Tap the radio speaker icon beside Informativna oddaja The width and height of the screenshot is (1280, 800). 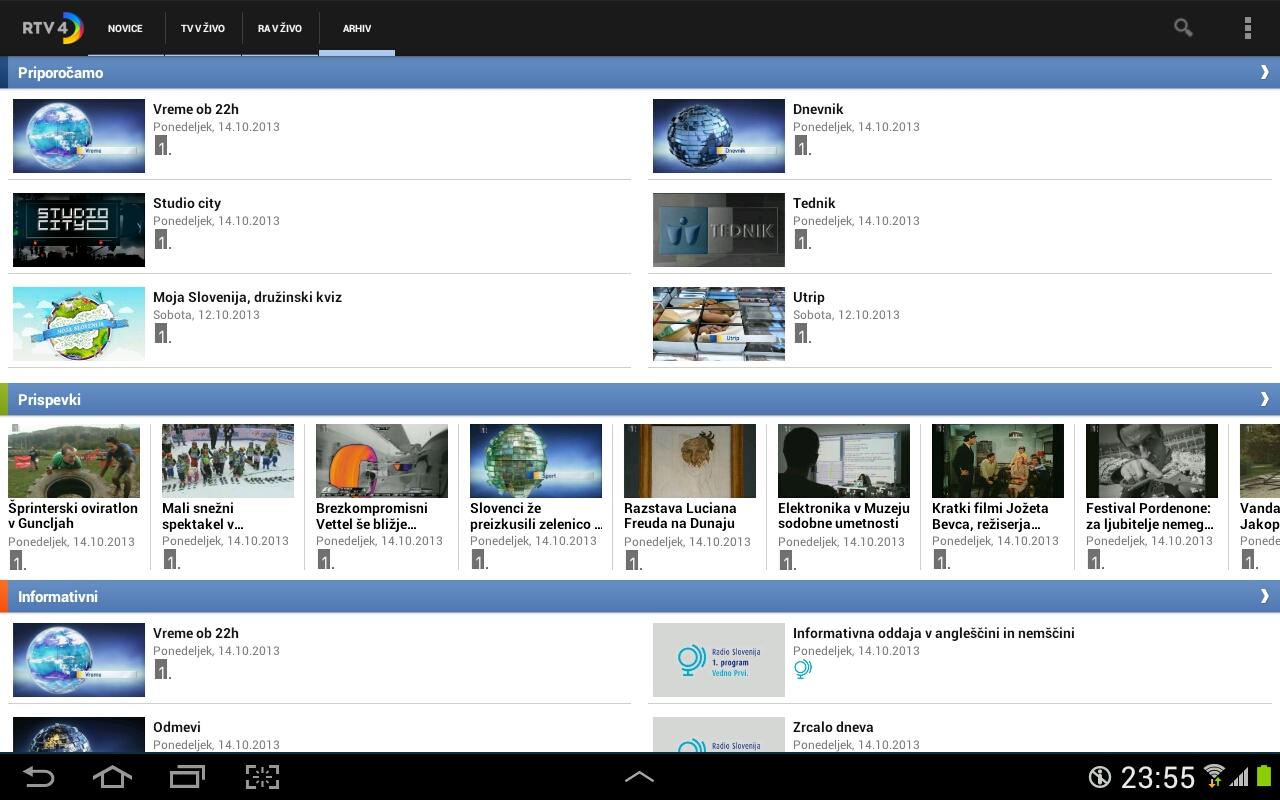tap(801, 669)
